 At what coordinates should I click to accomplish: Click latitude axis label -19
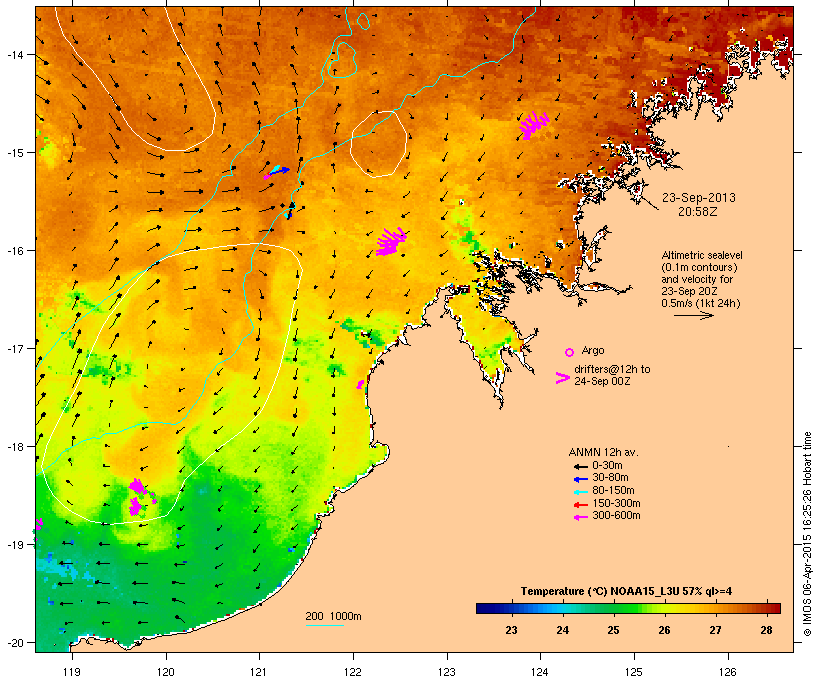tap(14, 545)
